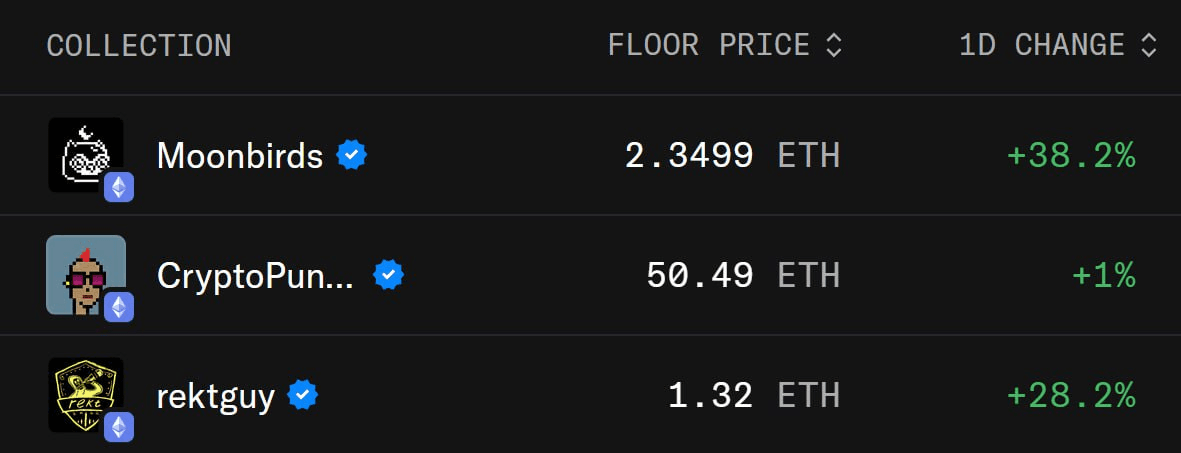
Task: Open the Moonbirds collection thumbnail
Action: (86, 155)
